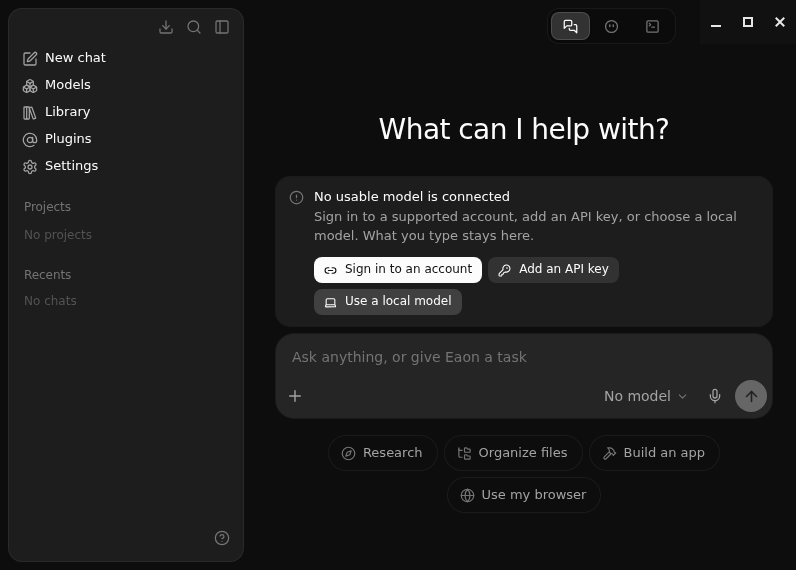796x570 pixels.
Task: Click the send arrow button
Action: pyautogui.click(x=751, y=396)
